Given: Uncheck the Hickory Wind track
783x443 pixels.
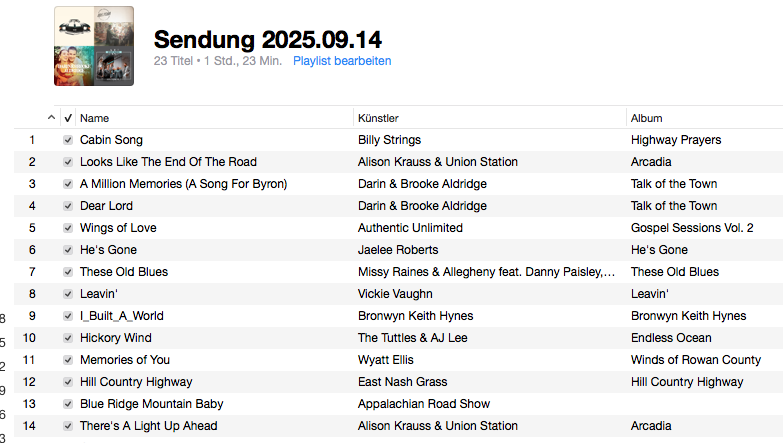Looking at the screenshot, I should coord(68,338).
